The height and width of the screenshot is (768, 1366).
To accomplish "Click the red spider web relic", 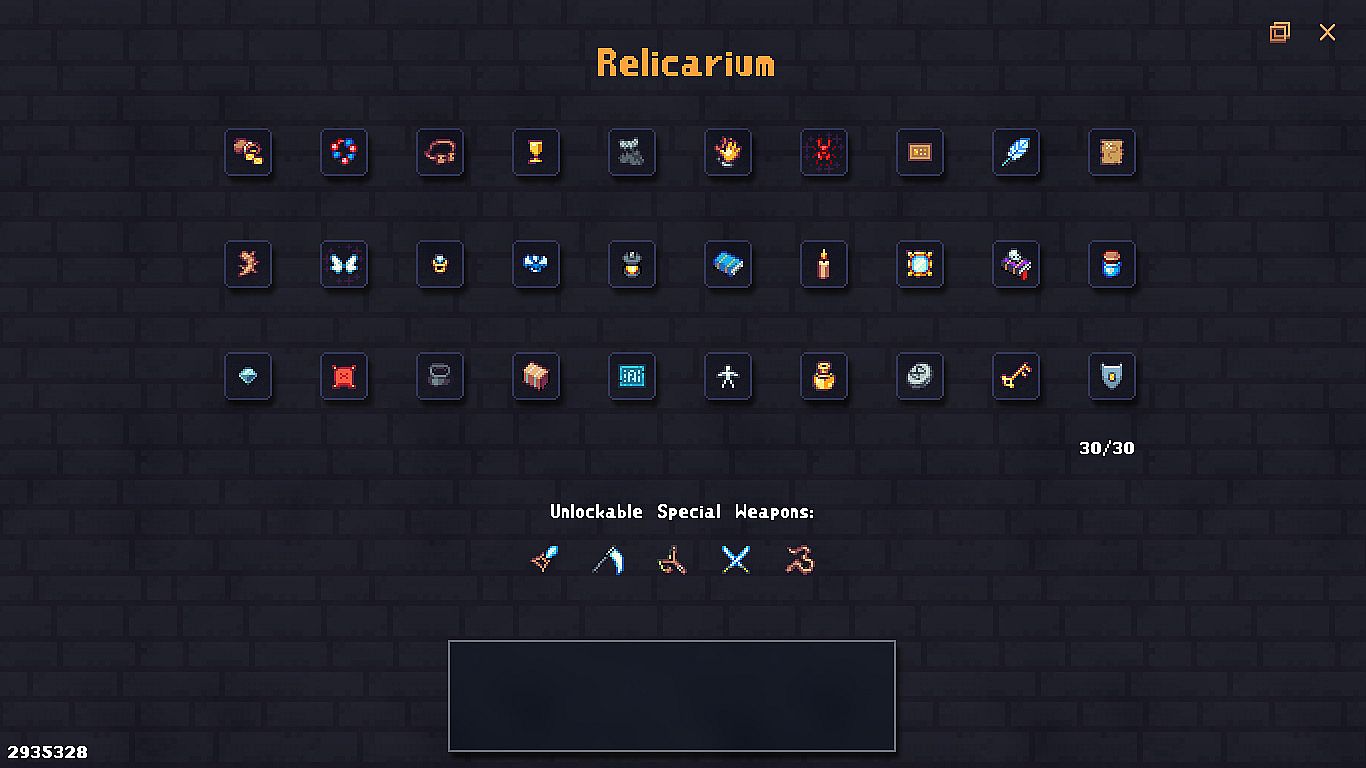I will 824,152.
